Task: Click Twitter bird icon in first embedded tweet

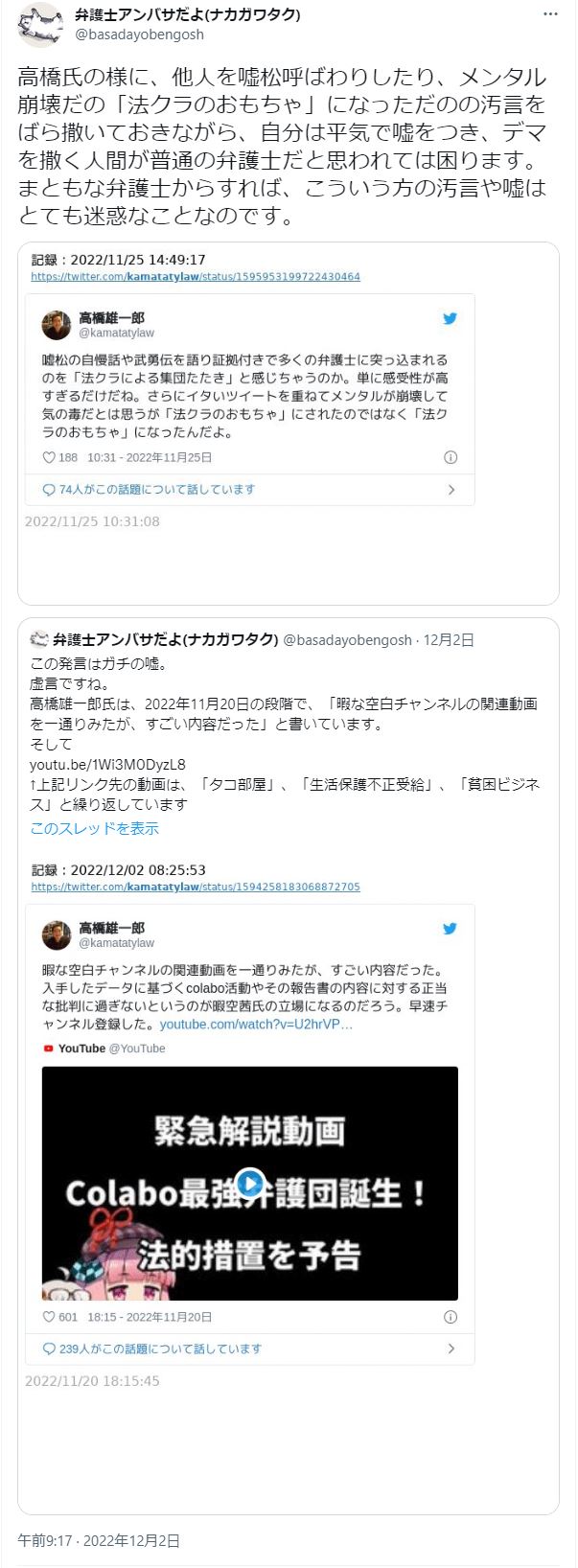Action: point(450,318)
